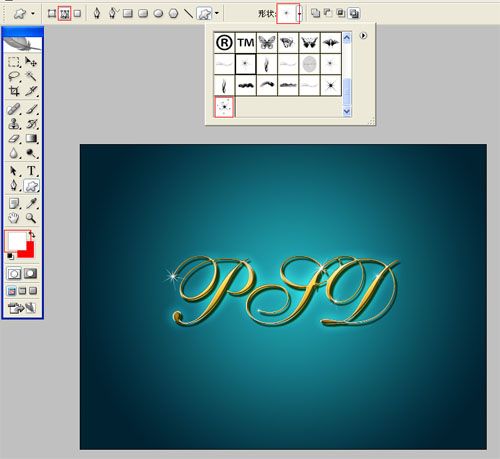The height and width of the screenshot is (459, 500).
Task: Pick the registered trademark ® shape
Action: coord(224,42)
